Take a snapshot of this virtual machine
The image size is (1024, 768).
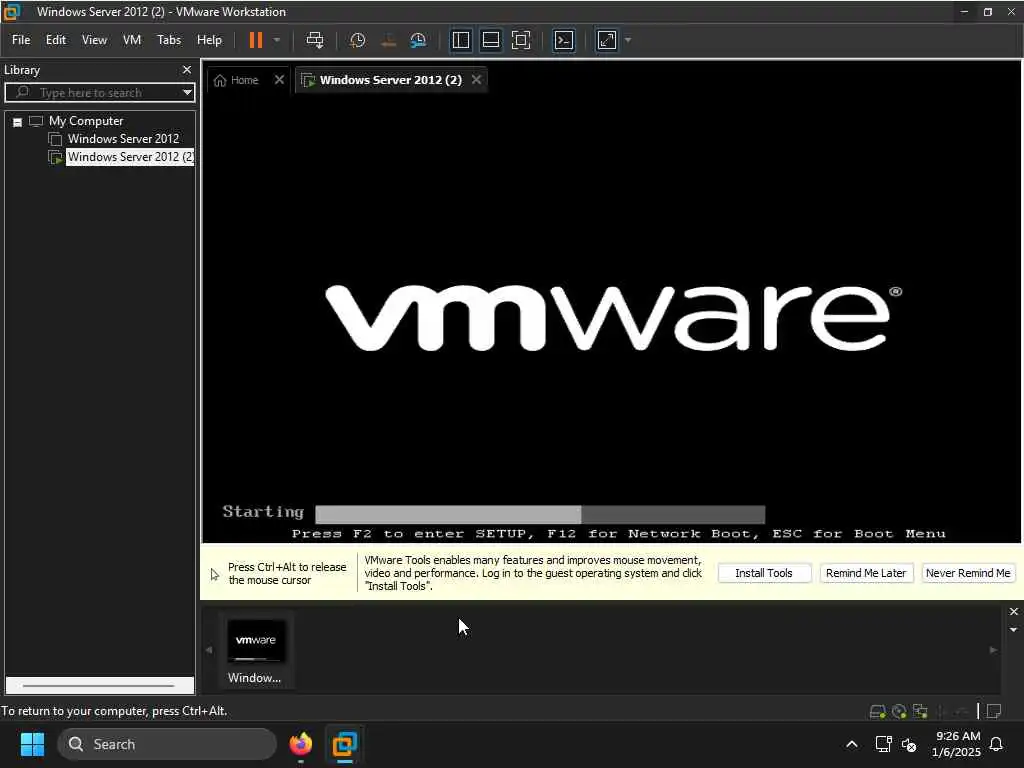click(x=357, y=40)
